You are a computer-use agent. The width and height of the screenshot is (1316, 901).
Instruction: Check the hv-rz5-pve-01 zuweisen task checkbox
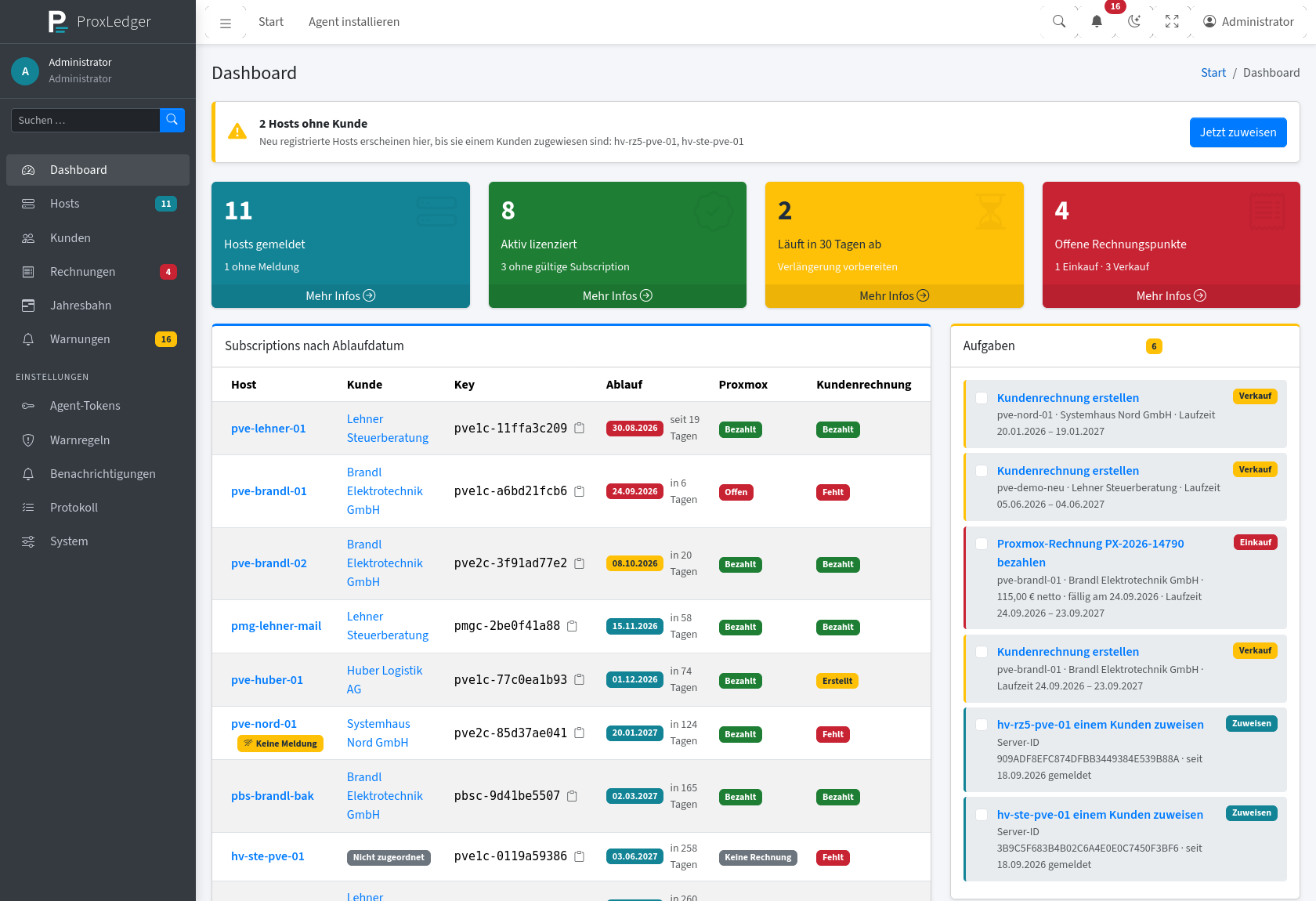click(x=982, y=725)
